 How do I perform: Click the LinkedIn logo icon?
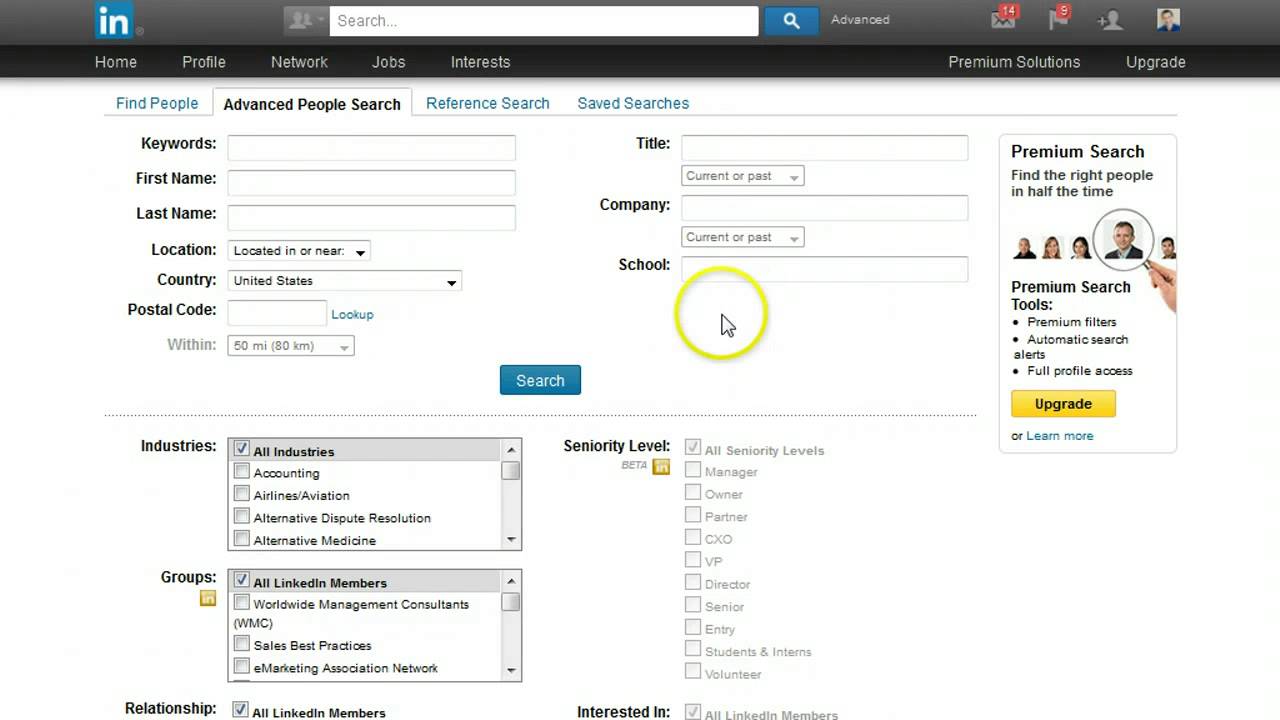point(113,20)
